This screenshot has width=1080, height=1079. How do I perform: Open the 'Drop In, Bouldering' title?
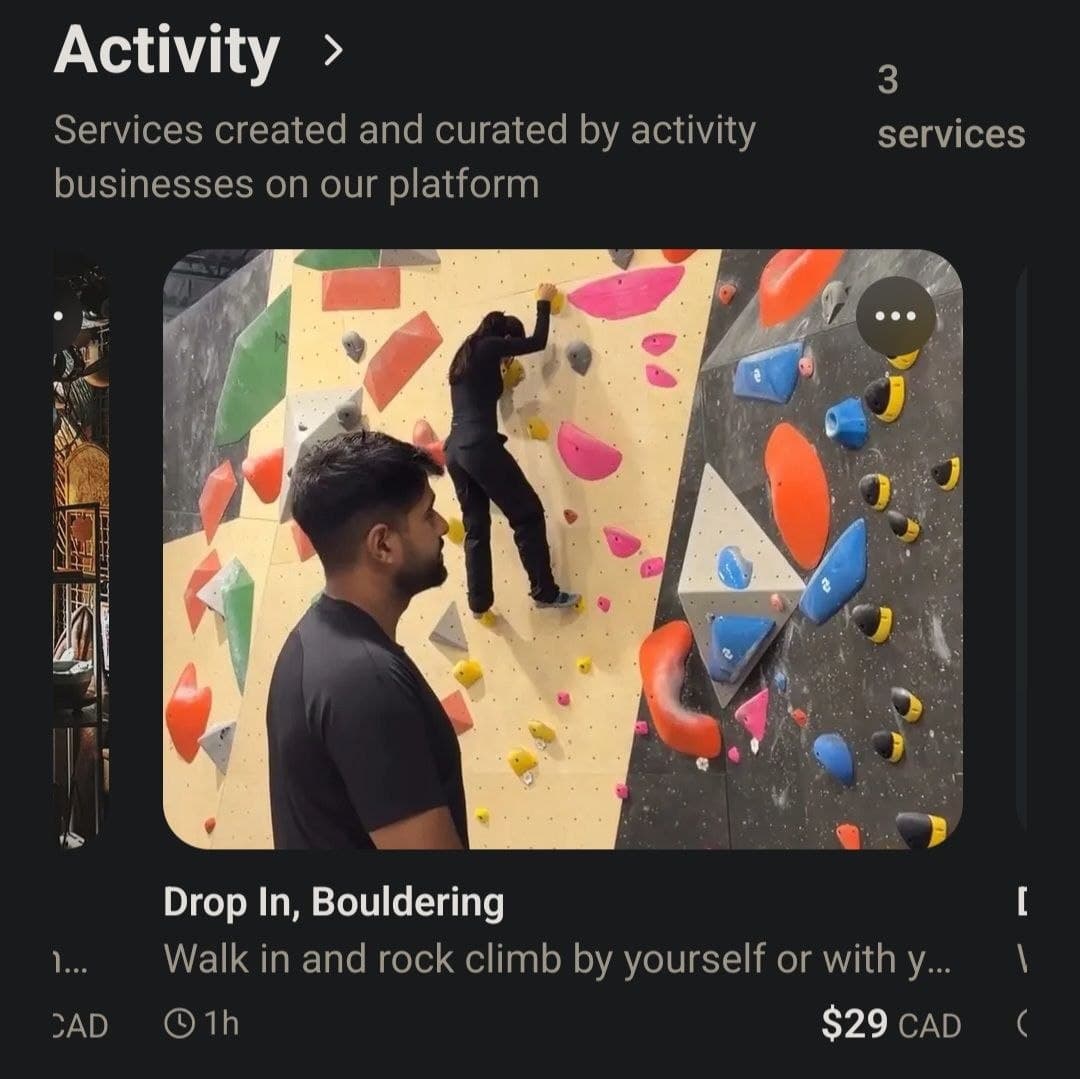click(334, 903)
